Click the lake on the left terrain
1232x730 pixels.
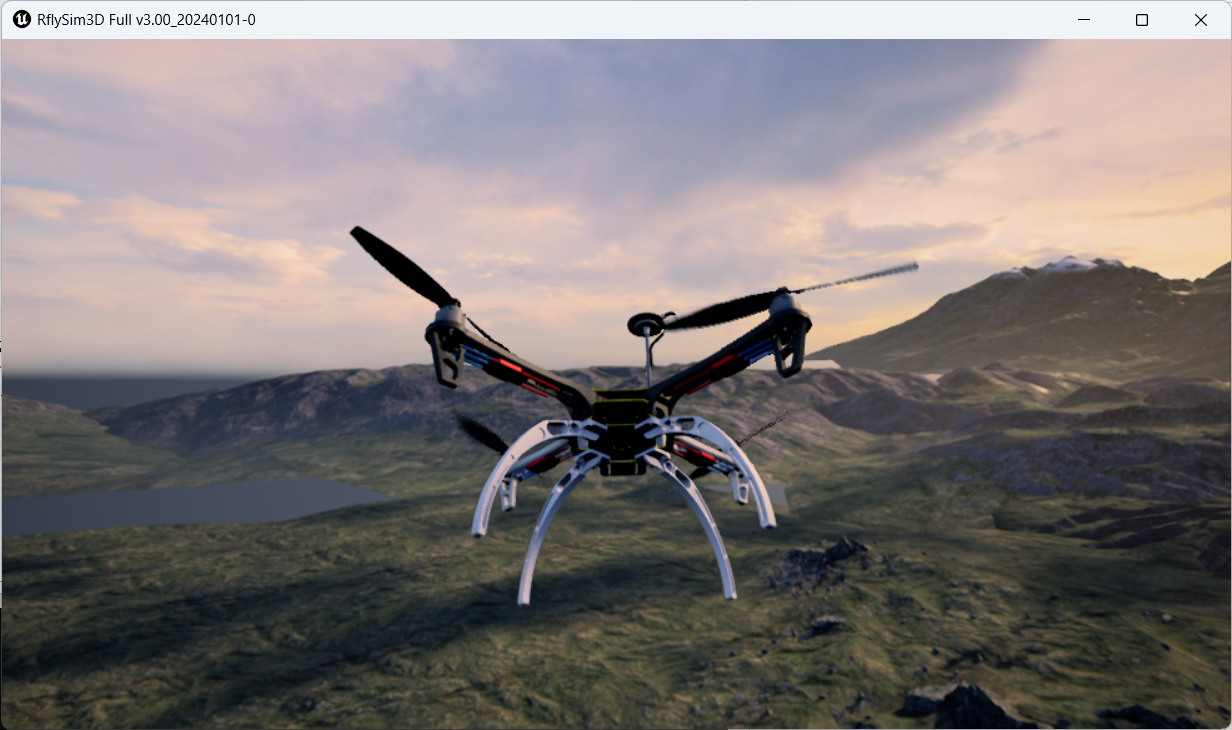click(x=180, y=503)
